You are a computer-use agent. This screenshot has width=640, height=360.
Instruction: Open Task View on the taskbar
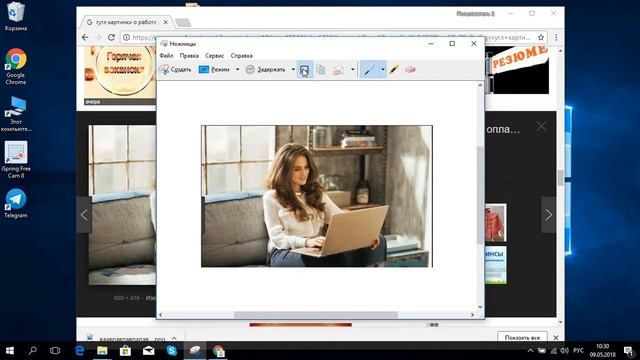(x=55, y=351)
